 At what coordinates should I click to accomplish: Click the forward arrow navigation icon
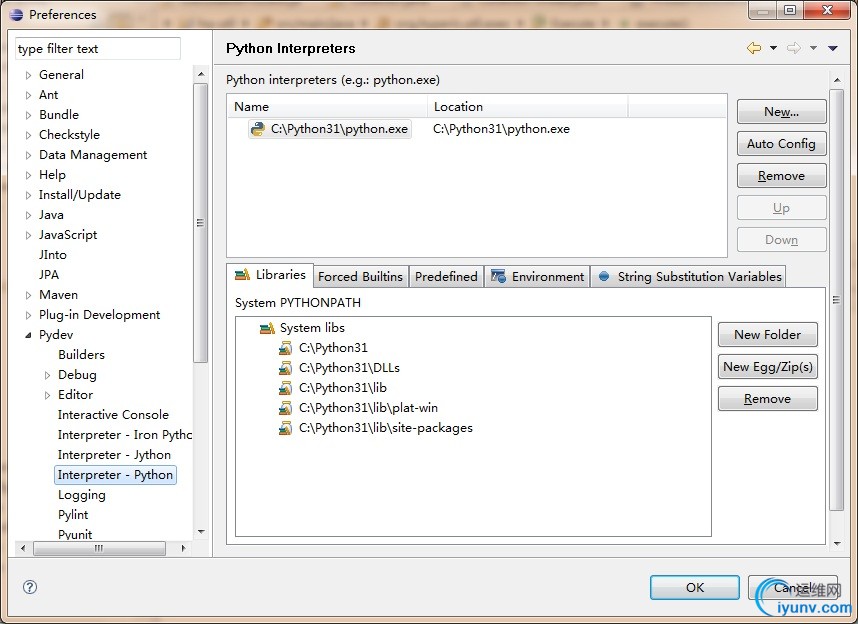[793, 48]
